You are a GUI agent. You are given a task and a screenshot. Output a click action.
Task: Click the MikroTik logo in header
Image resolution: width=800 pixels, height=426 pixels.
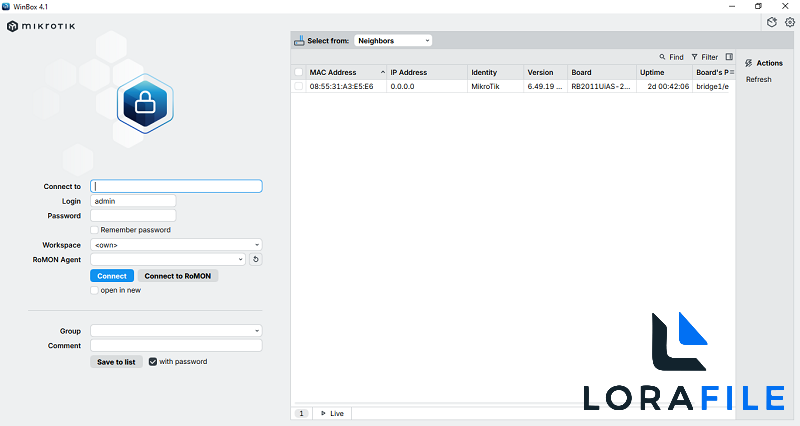coord(41,26)
